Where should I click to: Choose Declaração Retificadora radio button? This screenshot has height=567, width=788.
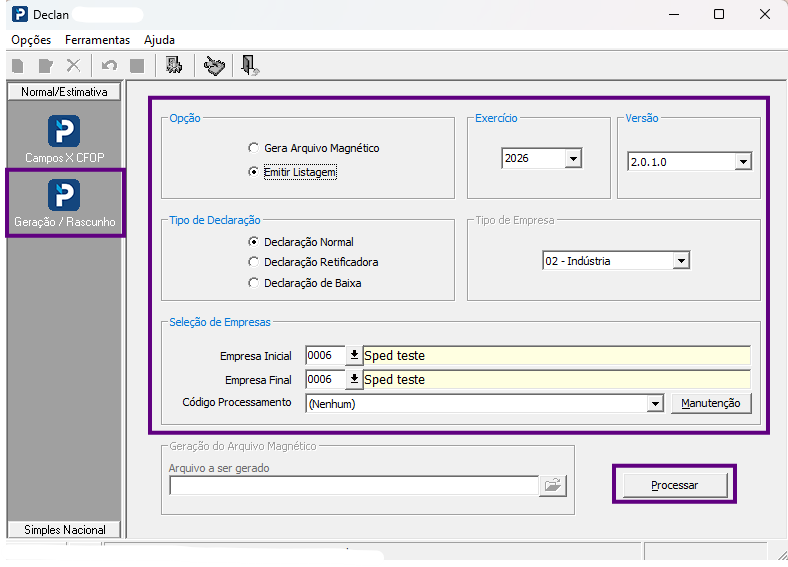tap(253, 262)
